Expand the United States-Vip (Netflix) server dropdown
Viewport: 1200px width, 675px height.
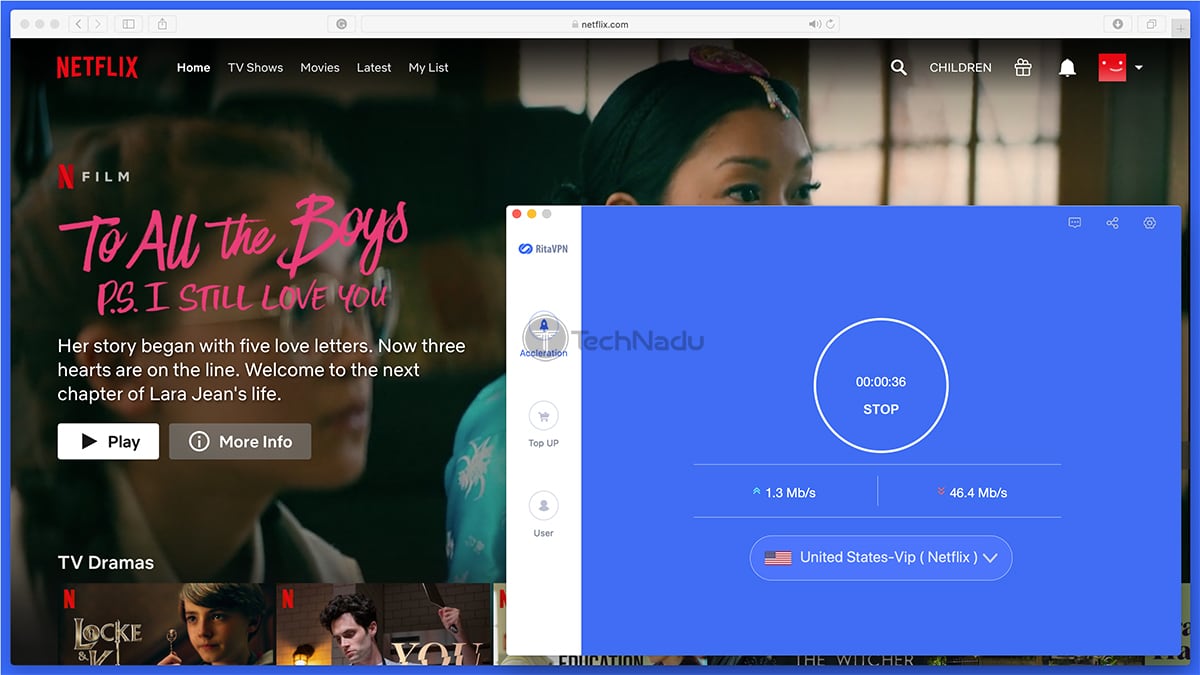(881, 558)
